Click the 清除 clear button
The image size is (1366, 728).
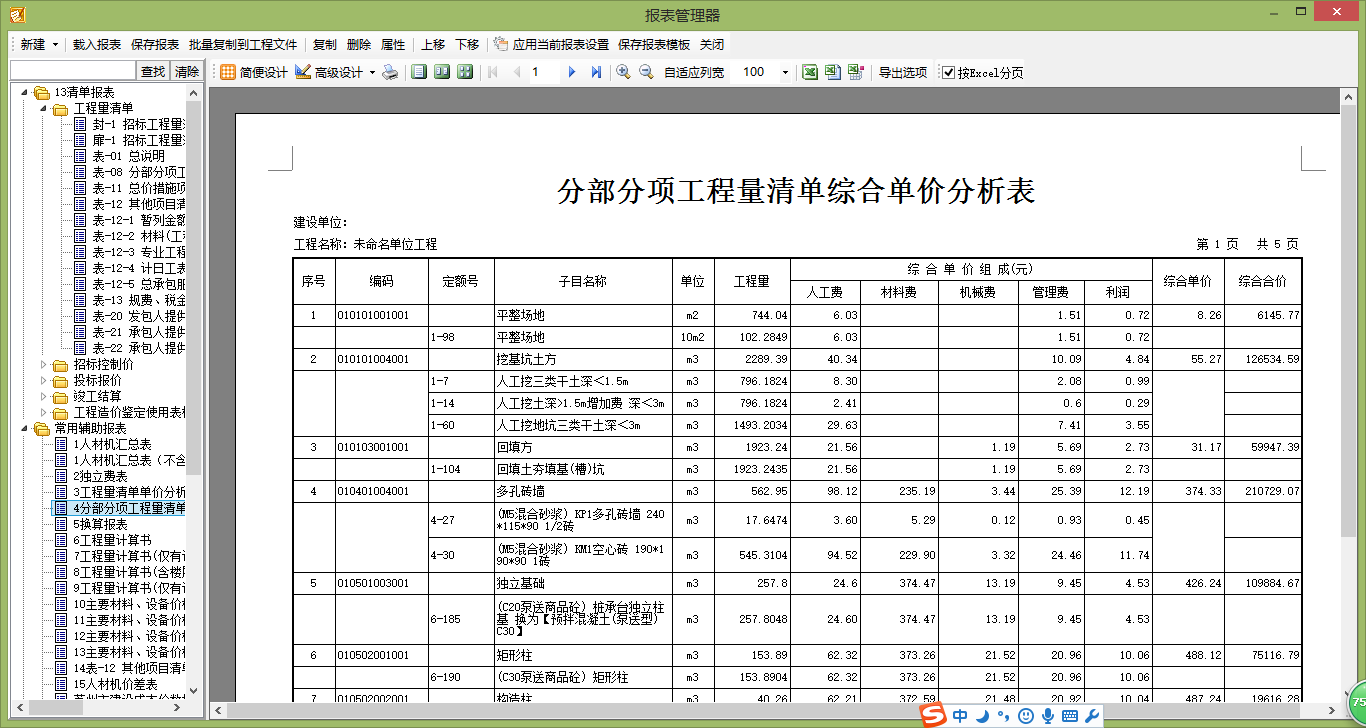pos(187,71)
